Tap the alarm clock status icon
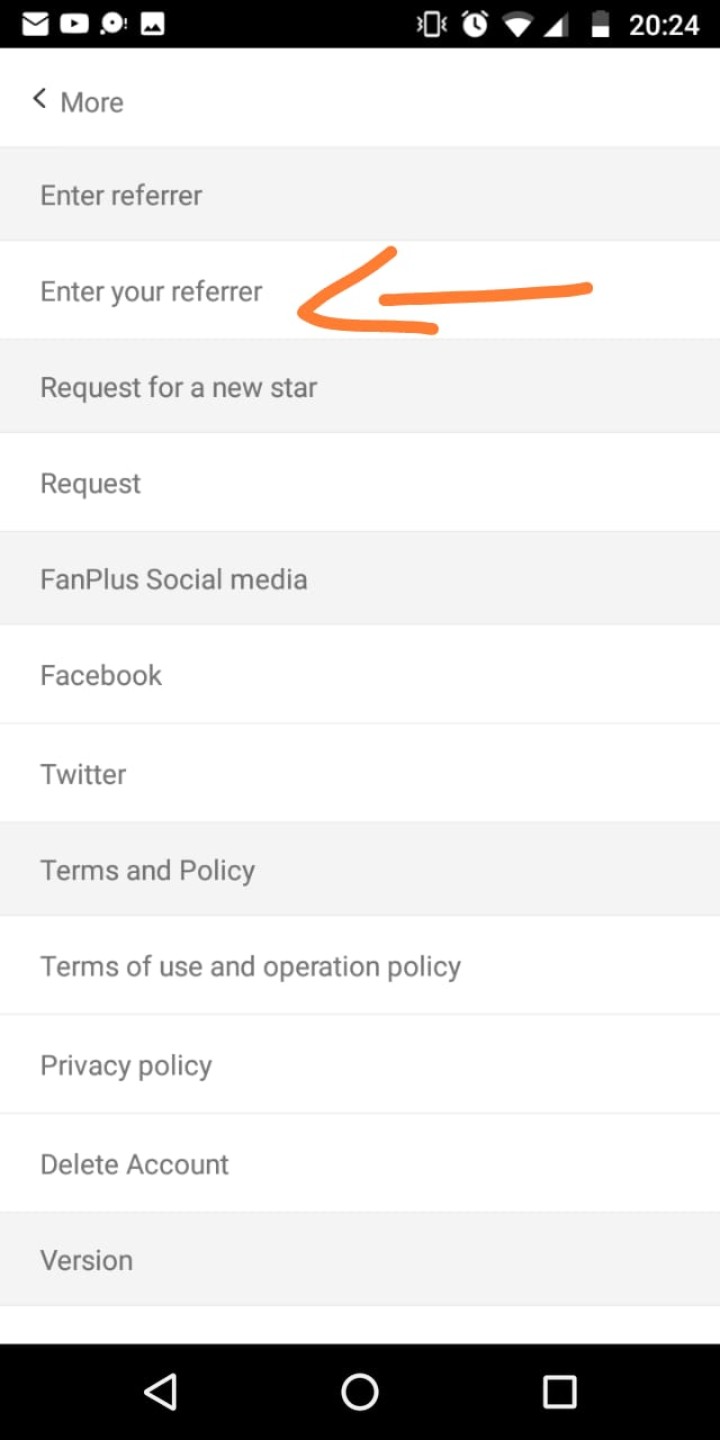 [x=475, y=24]
